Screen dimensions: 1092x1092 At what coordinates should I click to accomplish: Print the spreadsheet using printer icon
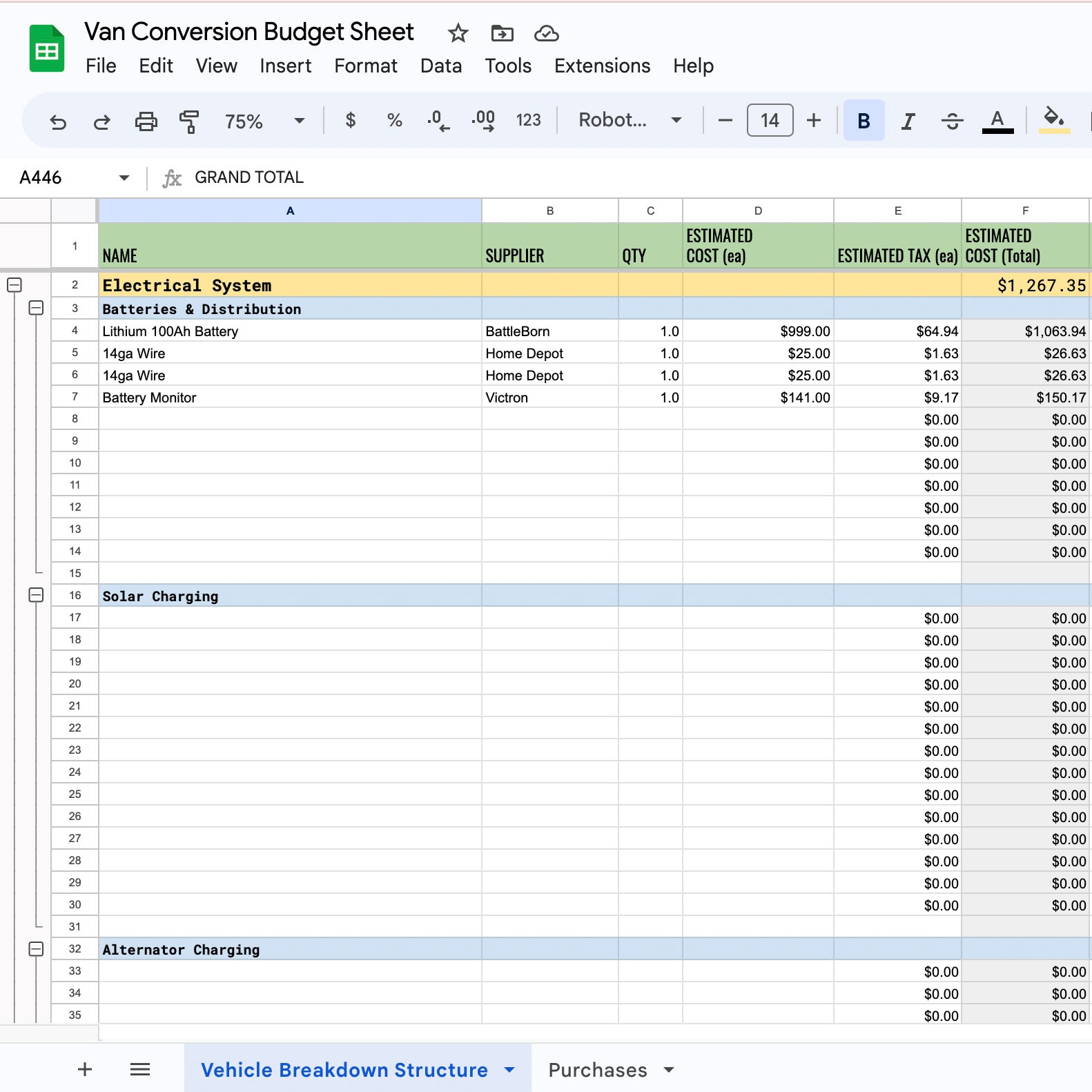click(146, 121)
